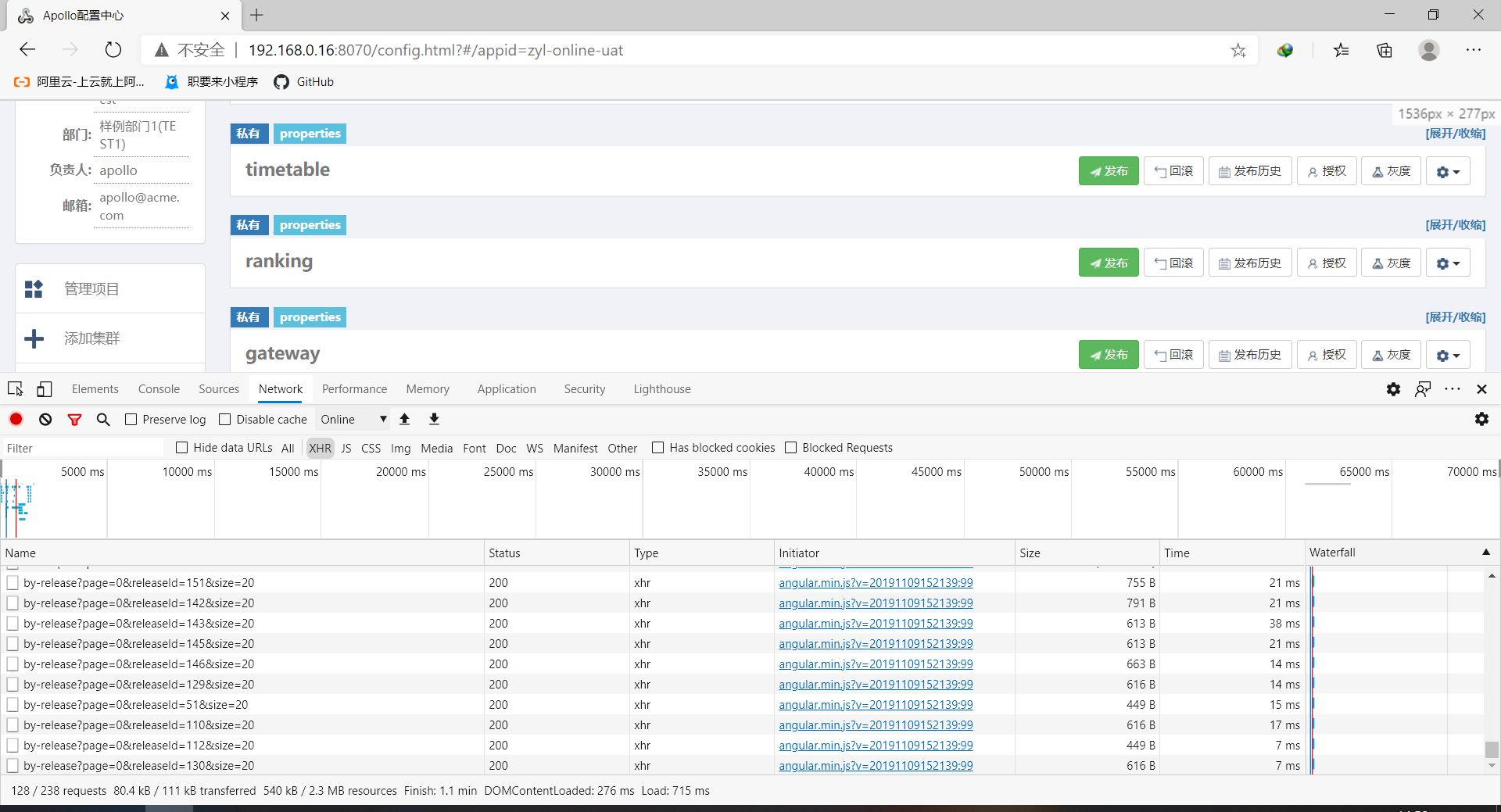Image resolution: width=1501 pixels, height=812 pixels.
Task: Open the network search magnifier
Action: point(103,420)
